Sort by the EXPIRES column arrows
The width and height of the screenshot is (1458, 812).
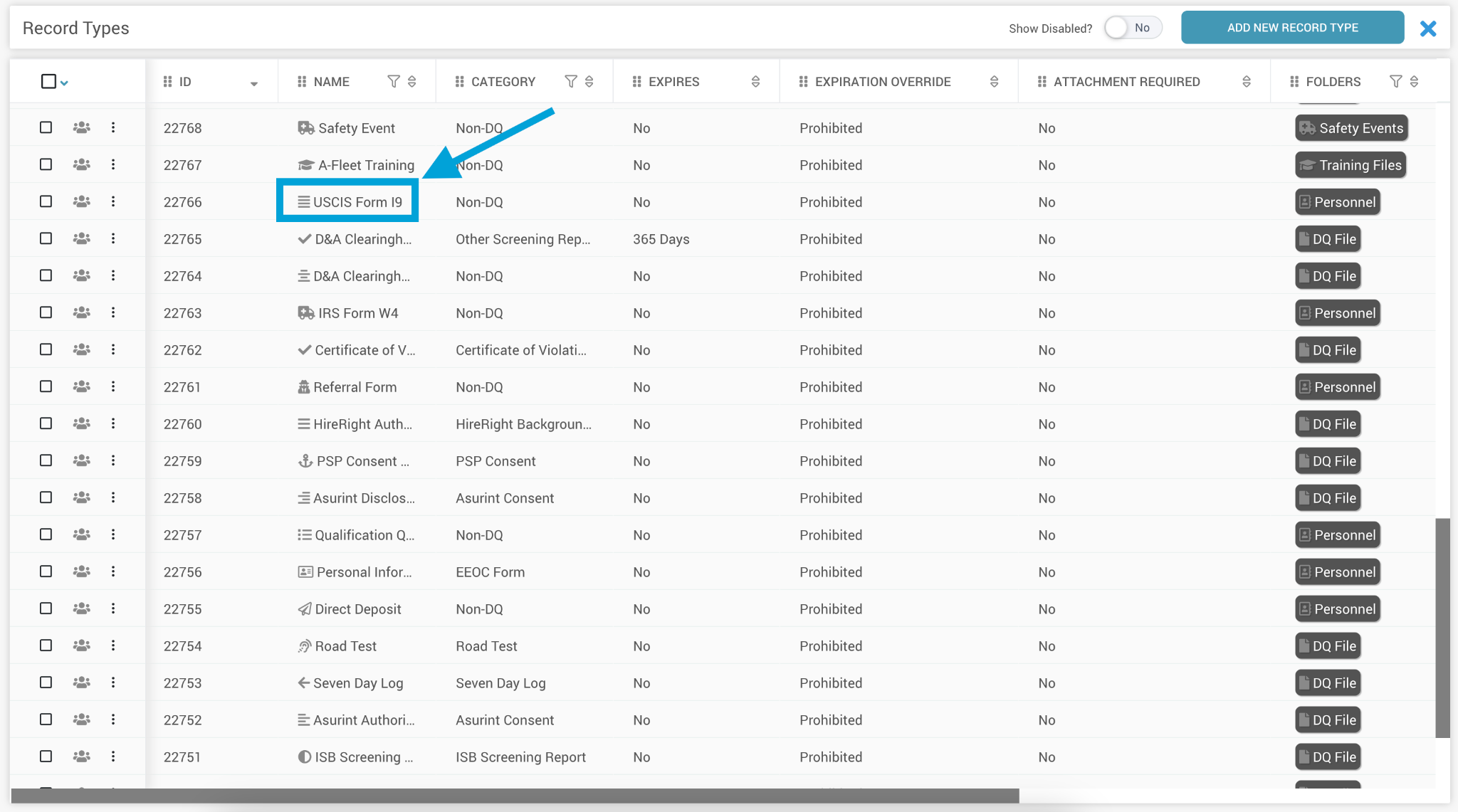755,82
